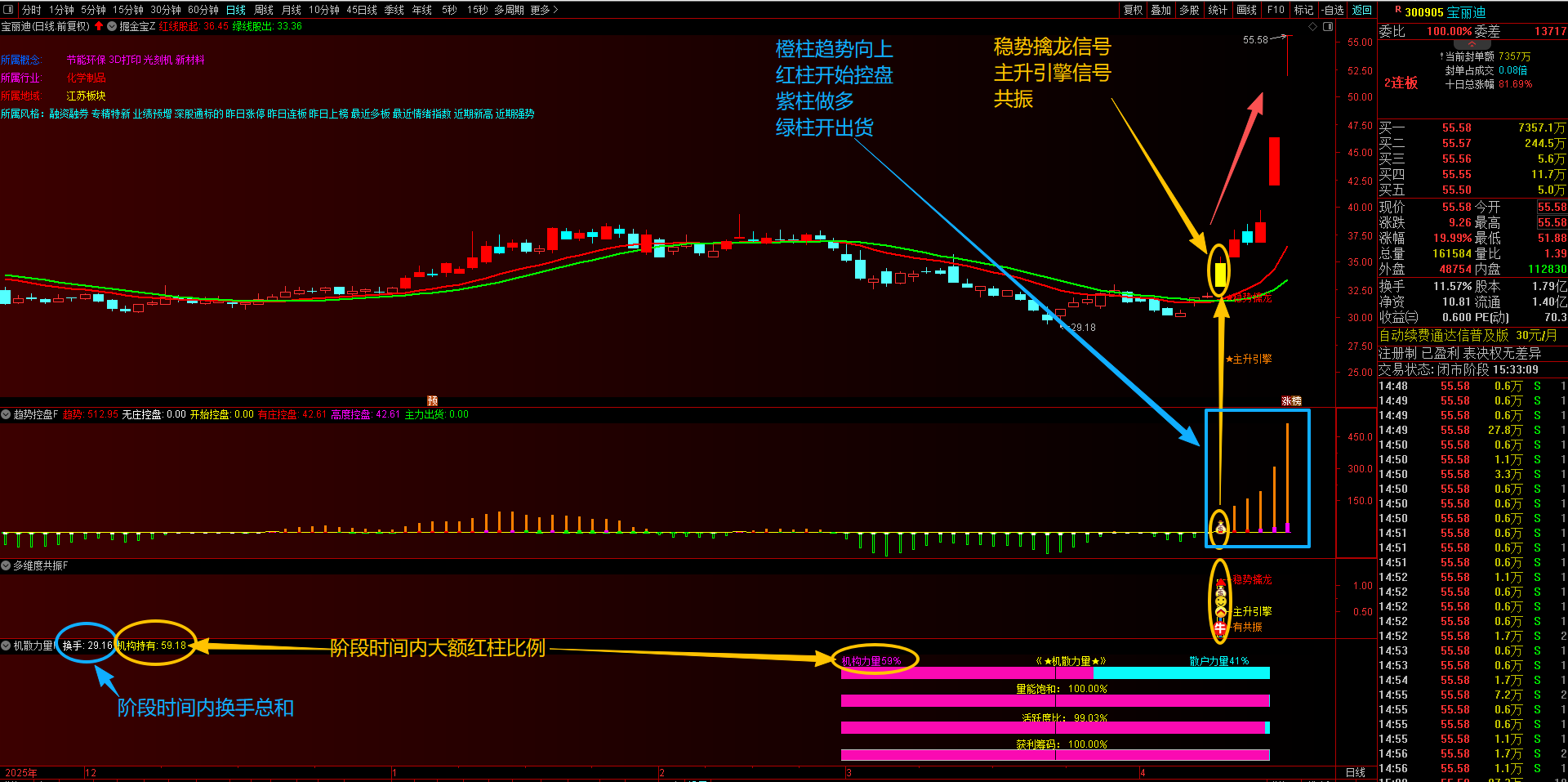Open the 更多 periods menu
Screen dimensions: 1568x782
pyautogui.click(x=544, y=10)
